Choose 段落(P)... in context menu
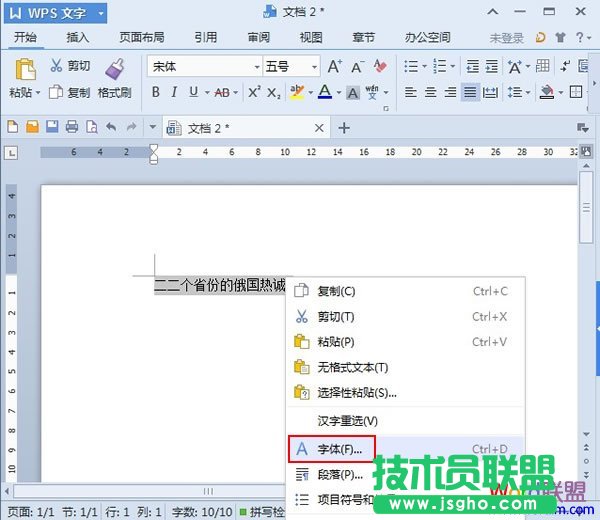This screenshot has width=600, height=520. point(406,475)
